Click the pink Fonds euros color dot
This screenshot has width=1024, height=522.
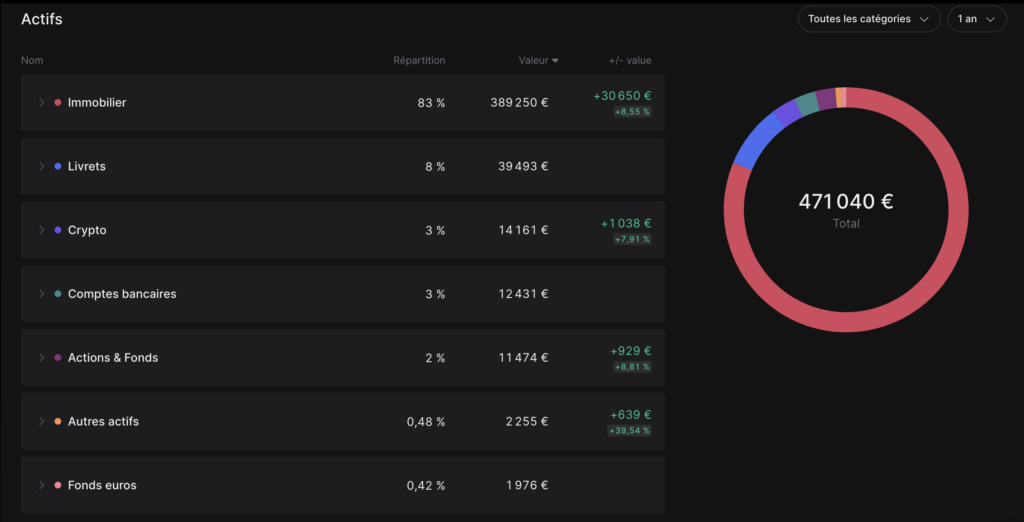pyautogui.click(x=57, y=485)
